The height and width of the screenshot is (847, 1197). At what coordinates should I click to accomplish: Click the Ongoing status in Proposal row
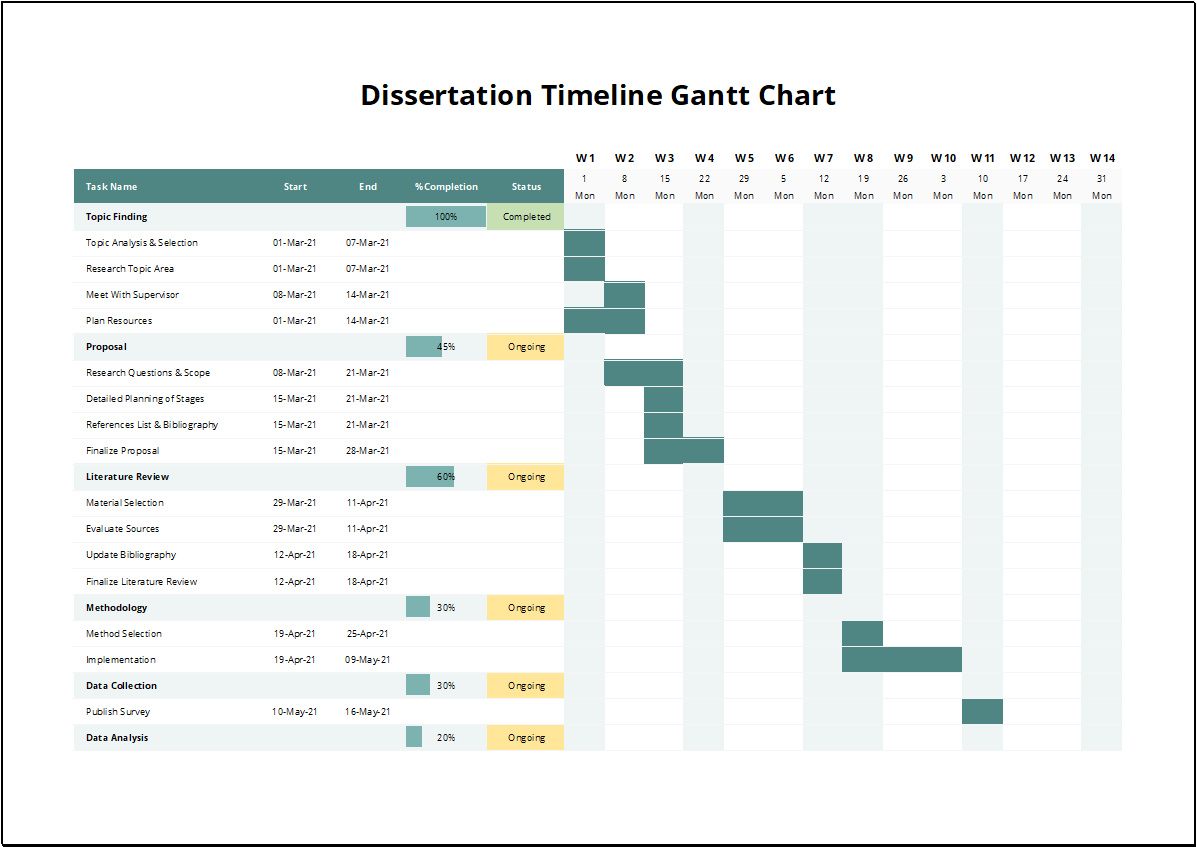(526, 347)
